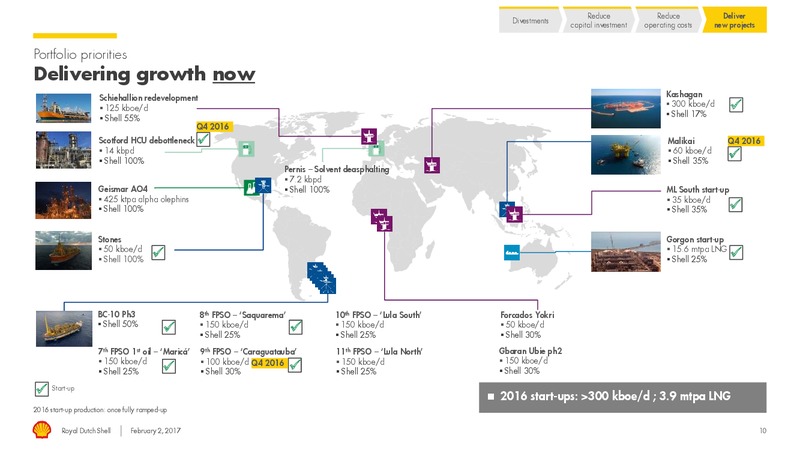
Task: Click the Malikai checkbox
Action: tap(734, 154)
